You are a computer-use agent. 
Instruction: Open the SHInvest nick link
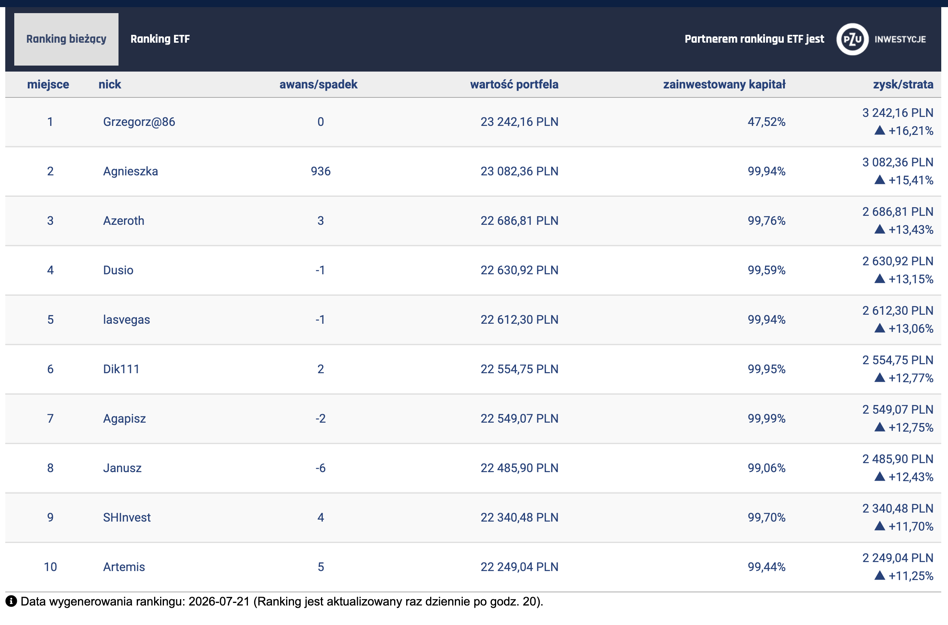tap(127, 517)
